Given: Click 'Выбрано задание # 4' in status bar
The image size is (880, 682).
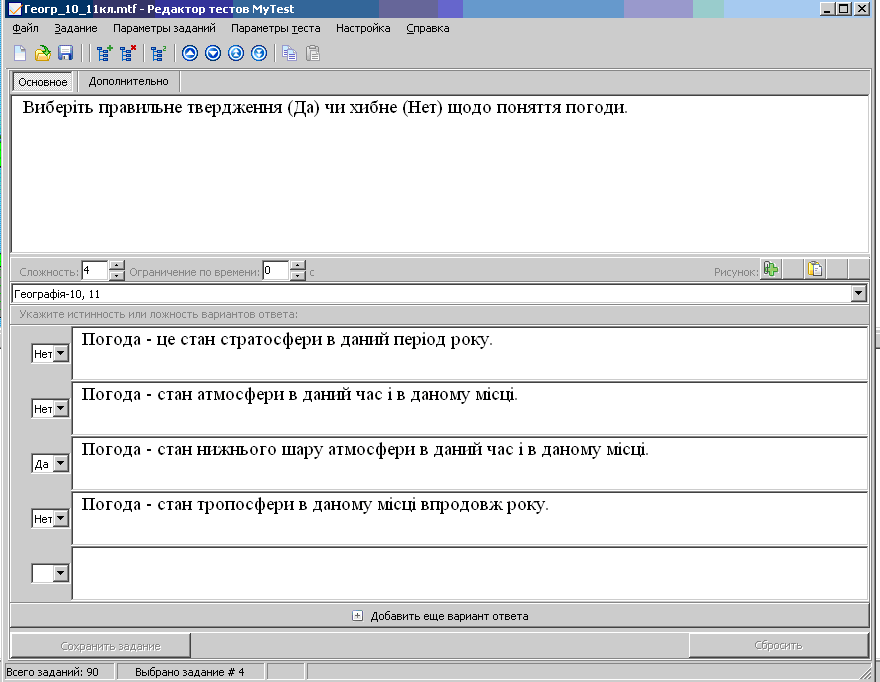Looking at the screenshot, I should pos(190,672).
